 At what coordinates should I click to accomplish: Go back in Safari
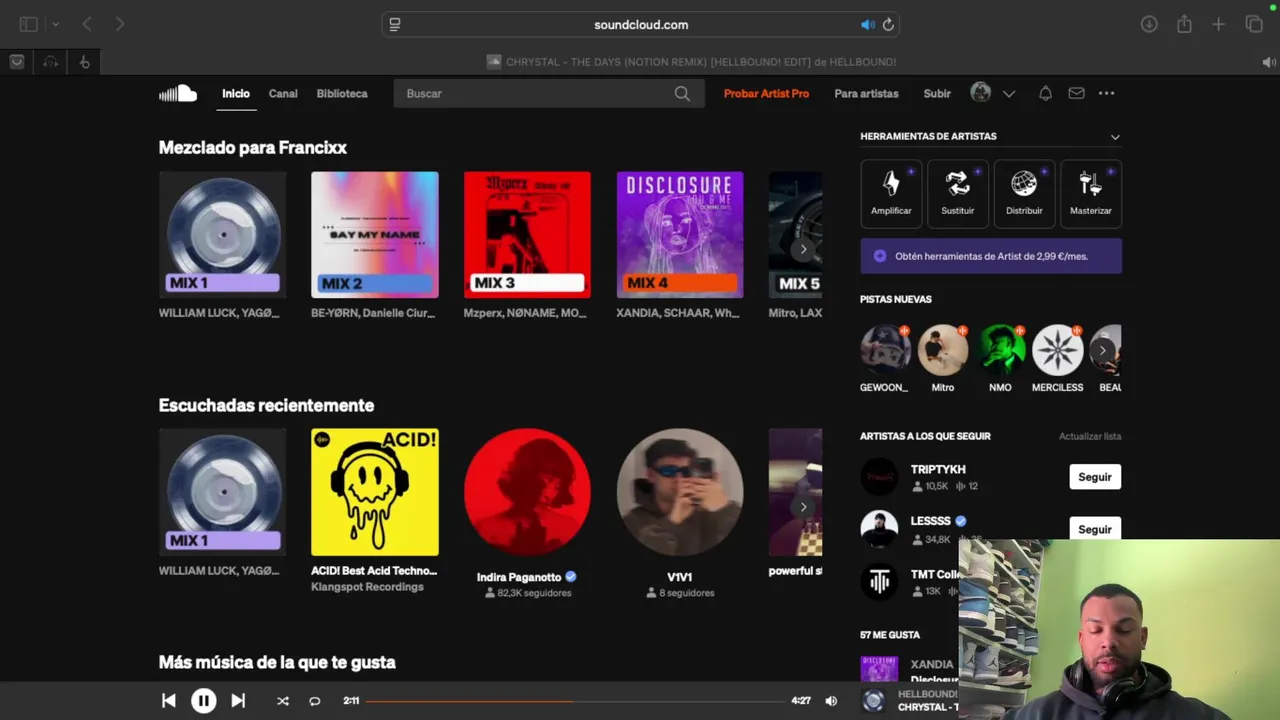pyautogui.click(x=87, y=24)
